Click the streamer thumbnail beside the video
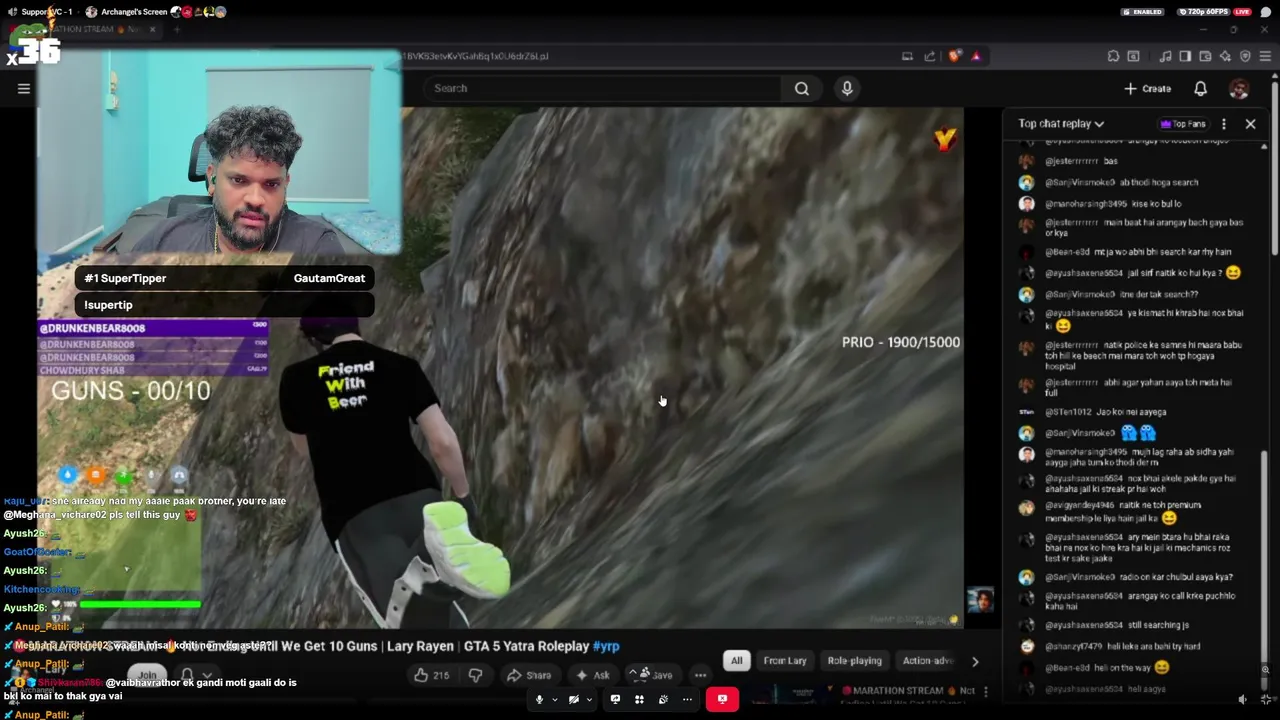The width and height of the screenshot is (1280, 720). click(980, 601)
